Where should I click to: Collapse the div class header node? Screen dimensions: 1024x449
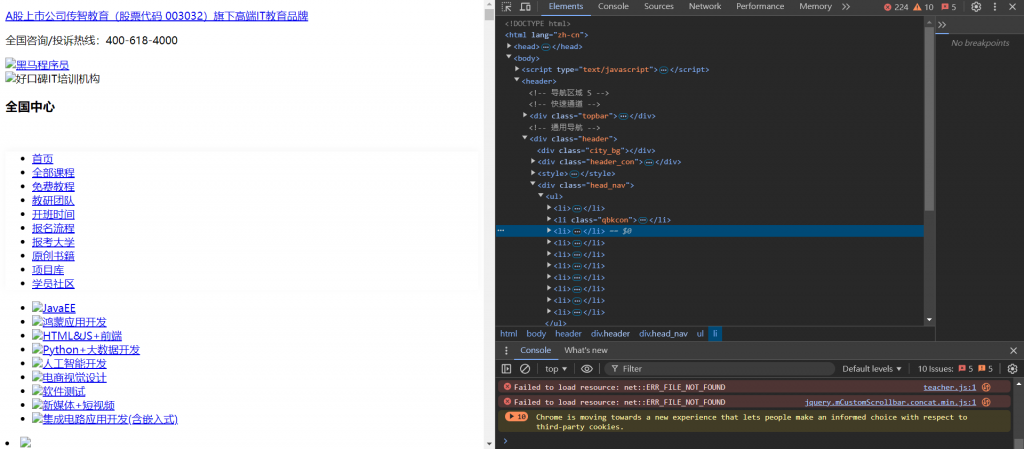coord(525,138)
